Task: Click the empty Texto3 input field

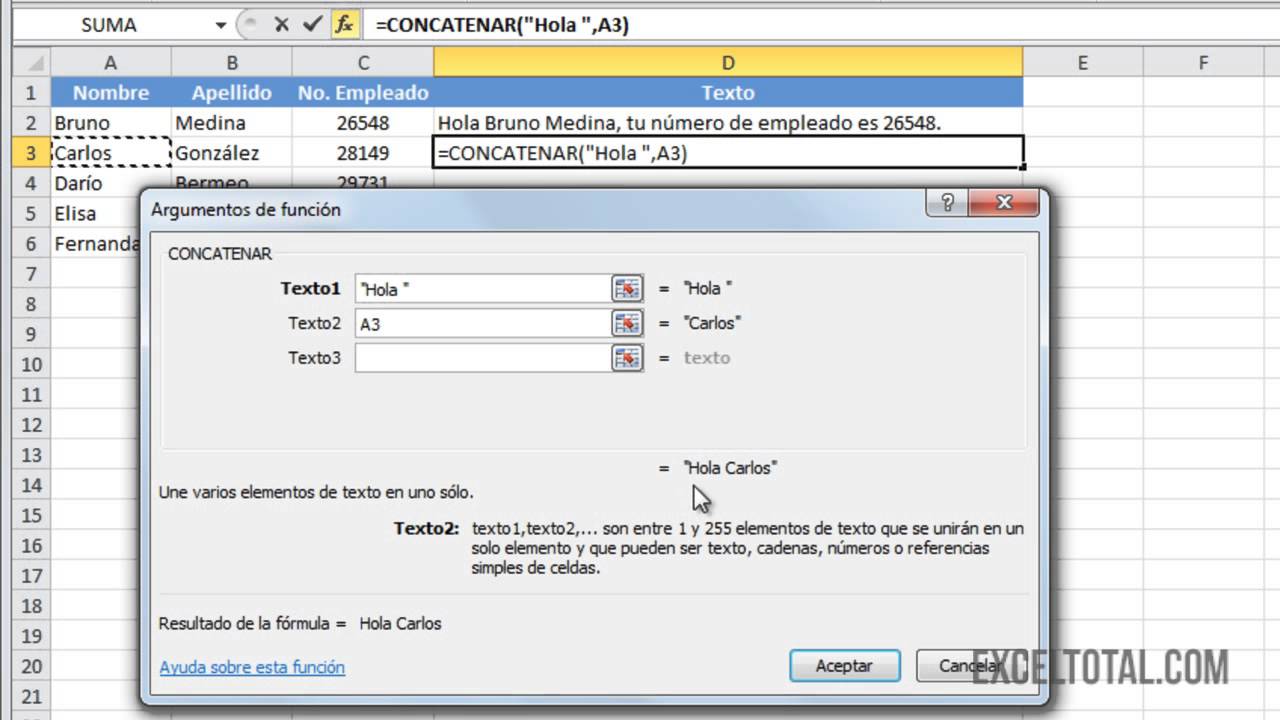Action: pyautogui.click(x=483, y=358)
